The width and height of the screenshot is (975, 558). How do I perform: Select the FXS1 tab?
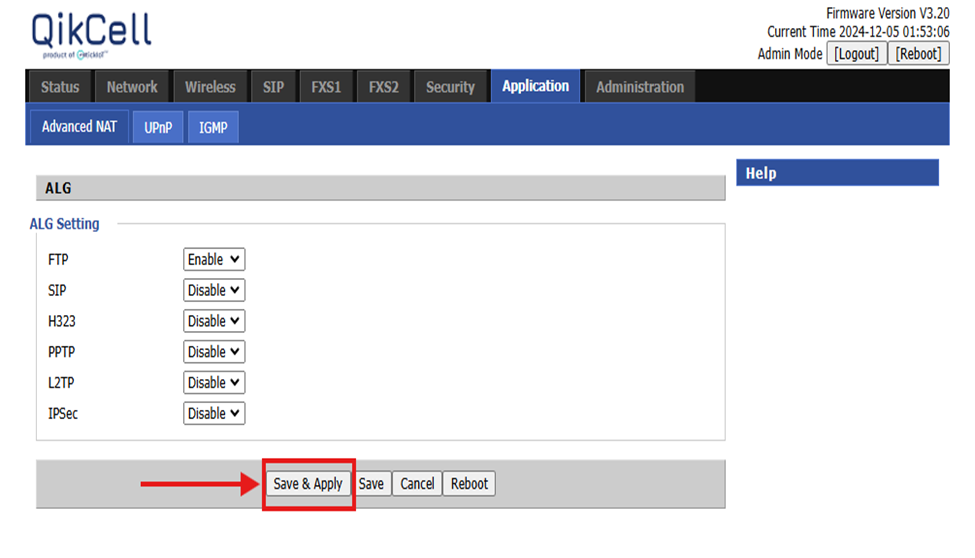[326, 87]
